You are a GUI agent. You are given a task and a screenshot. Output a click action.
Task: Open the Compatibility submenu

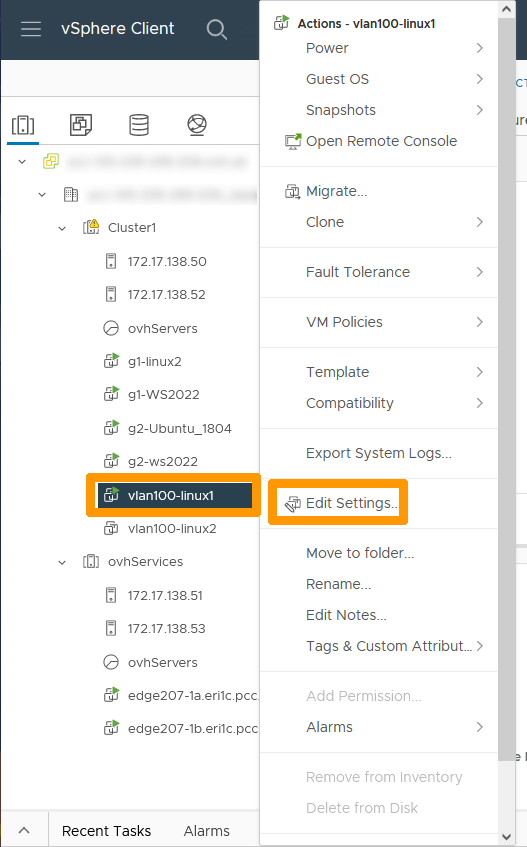(x=379, y=403)
